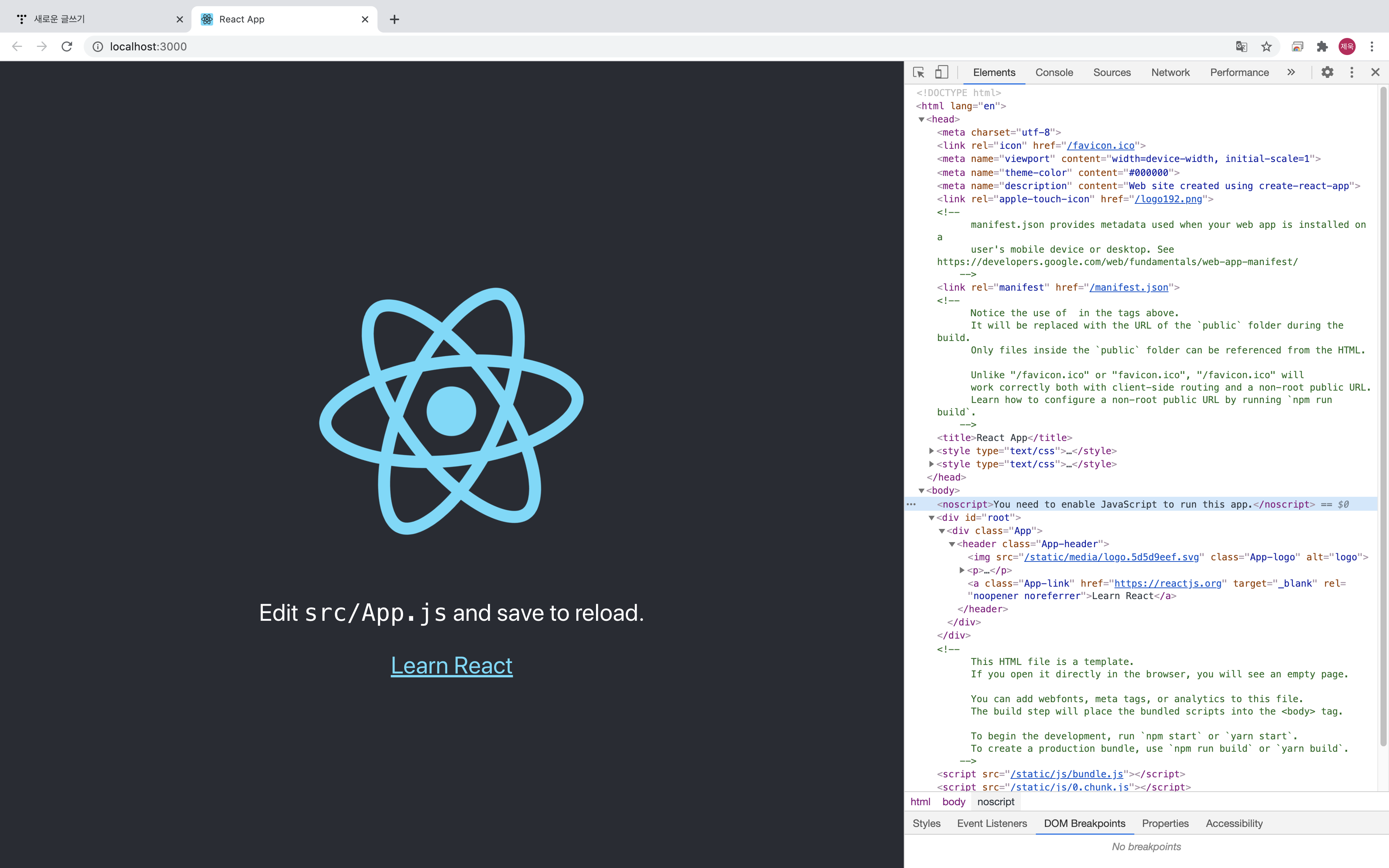Toggle the device toolbar icon
Image resolution: width=1389 pixels, height=868 pixels.
pos(941,72)
